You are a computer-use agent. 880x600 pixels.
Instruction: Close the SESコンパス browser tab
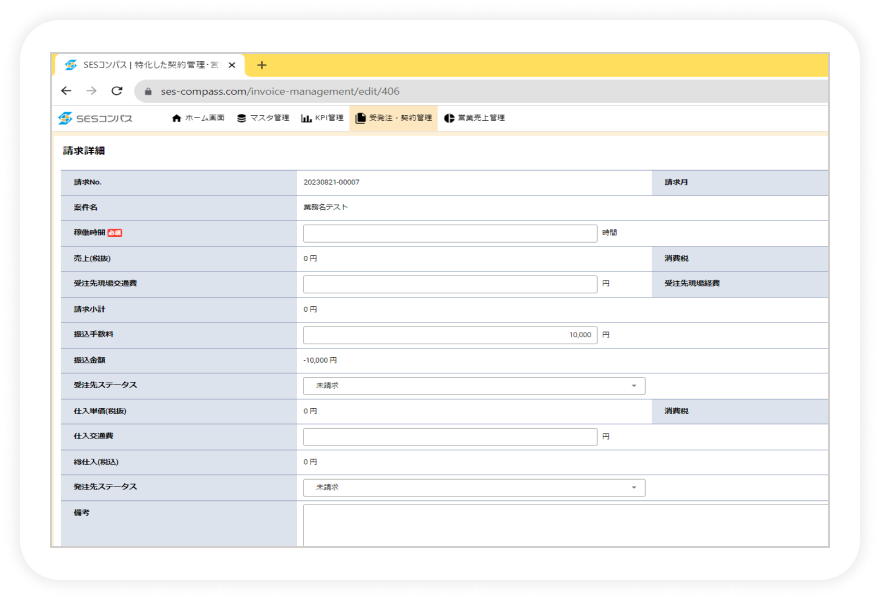(x=233, y=65)
